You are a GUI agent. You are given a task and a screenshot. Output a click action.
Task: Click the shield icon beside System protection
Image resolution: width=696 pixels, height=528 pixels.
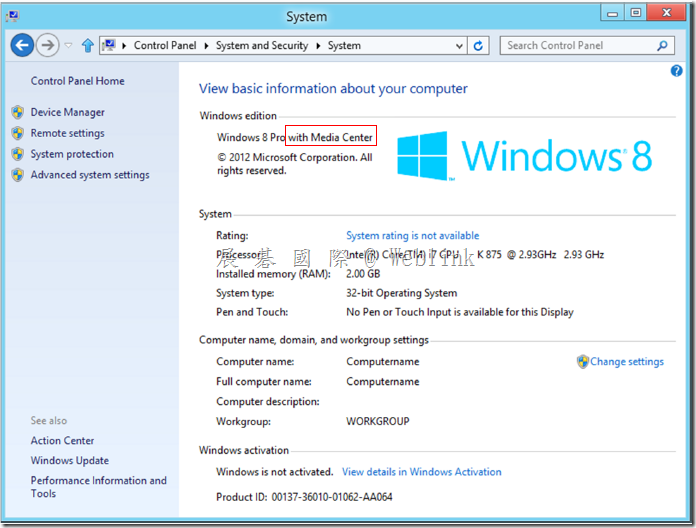(18, 154)
